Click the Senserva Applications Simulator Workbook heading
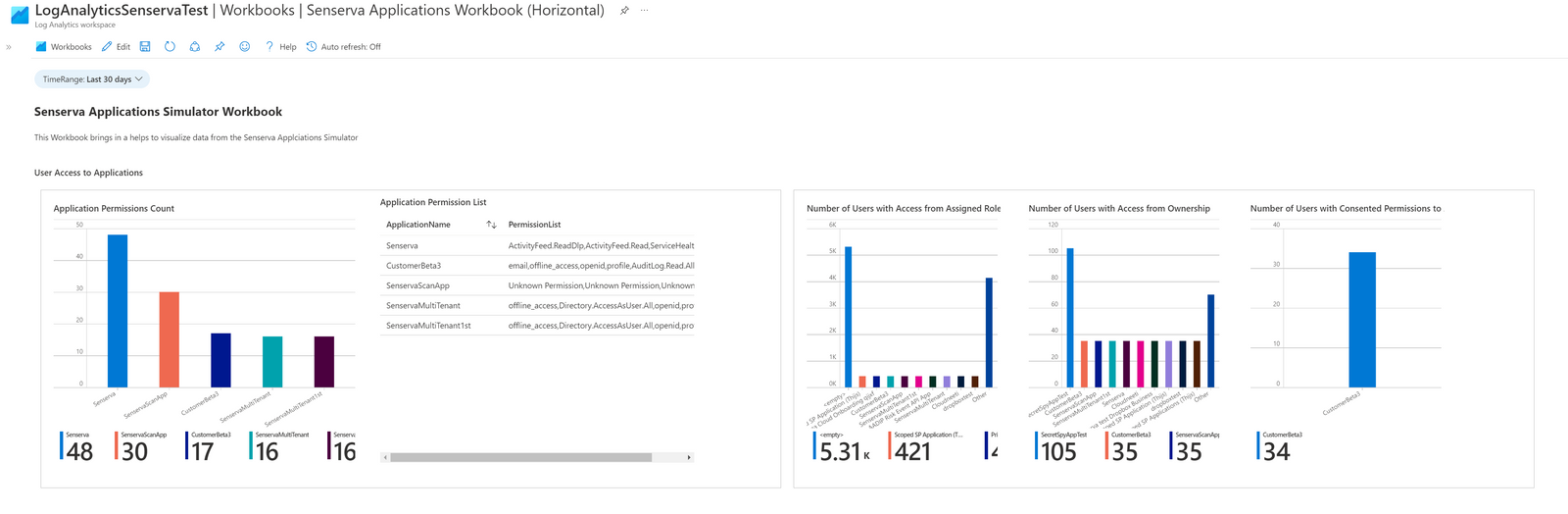 coord(158,112)
